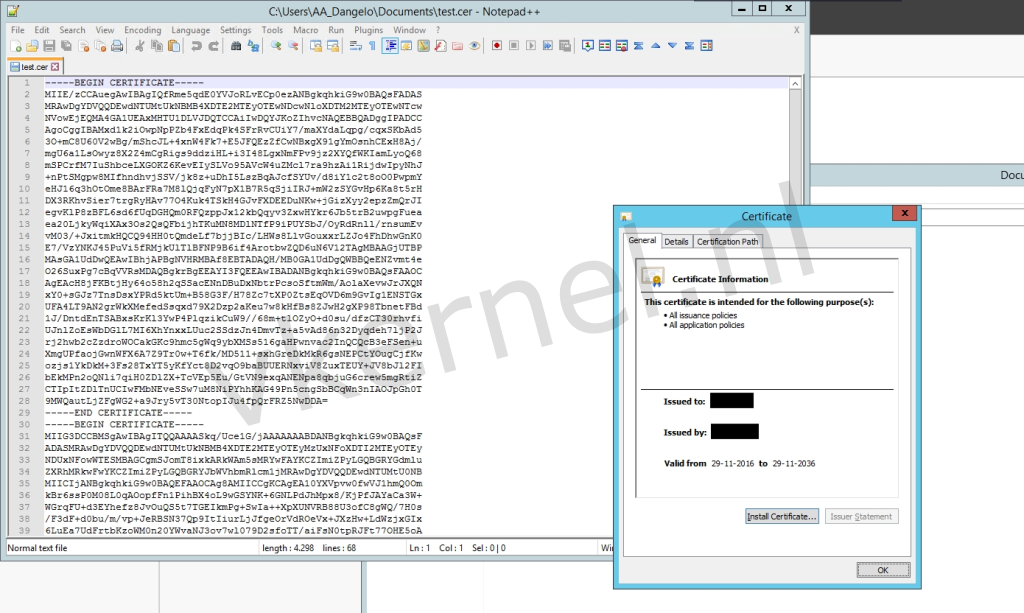Toggle Show All Characters display
Screen dimensions: 1024x613
point(374,46)
